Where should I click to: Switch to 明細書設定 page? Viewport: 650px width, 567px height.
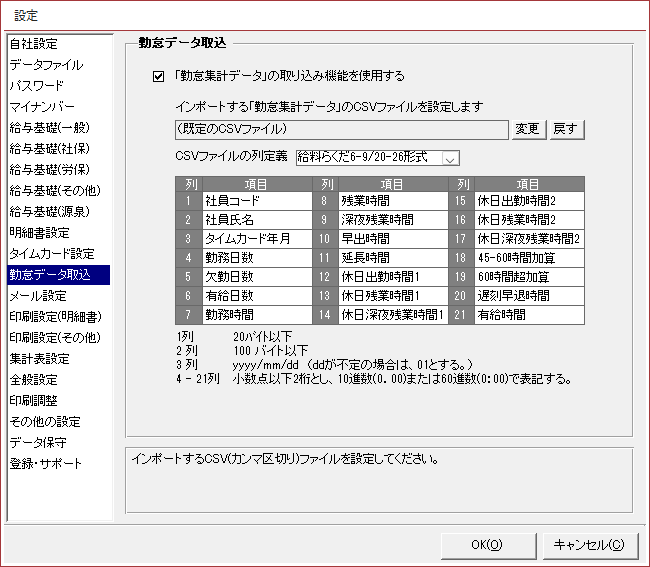point(40,233)
